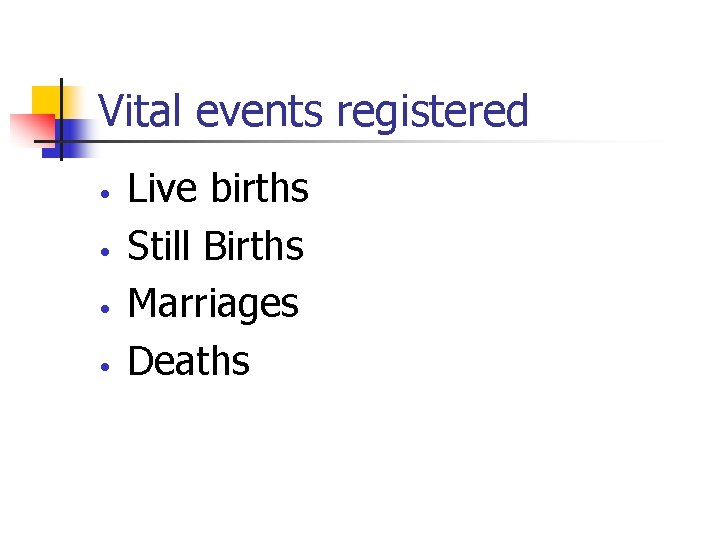Select the "Still Births" list item text

(215, 246)
